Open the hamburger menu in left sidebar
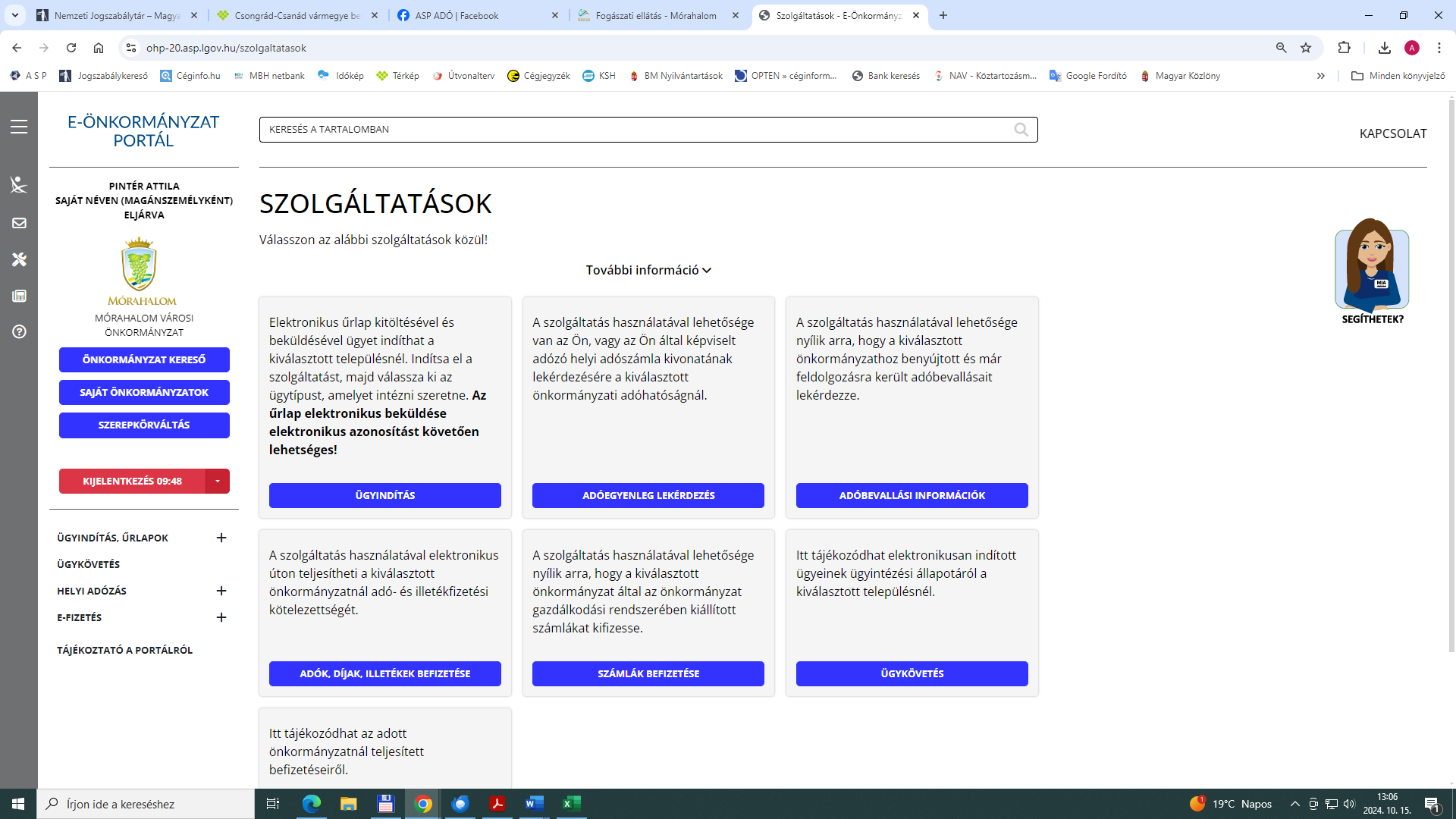The width and height of the screenshot is (1456, 819). 19,127
